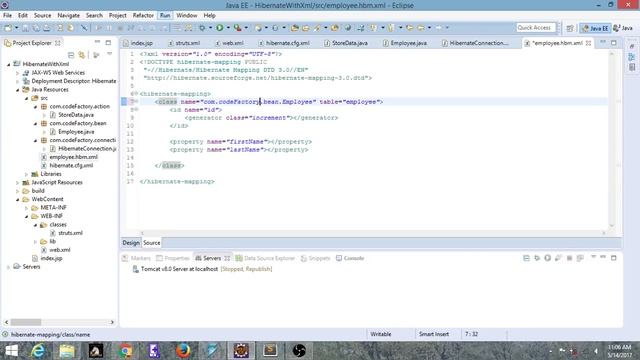Image resolution: width=640 pixels, height=360 pixels.
Task: Toggle Link with Editor in Project Explorer
Action: click(x=82, y=55)
